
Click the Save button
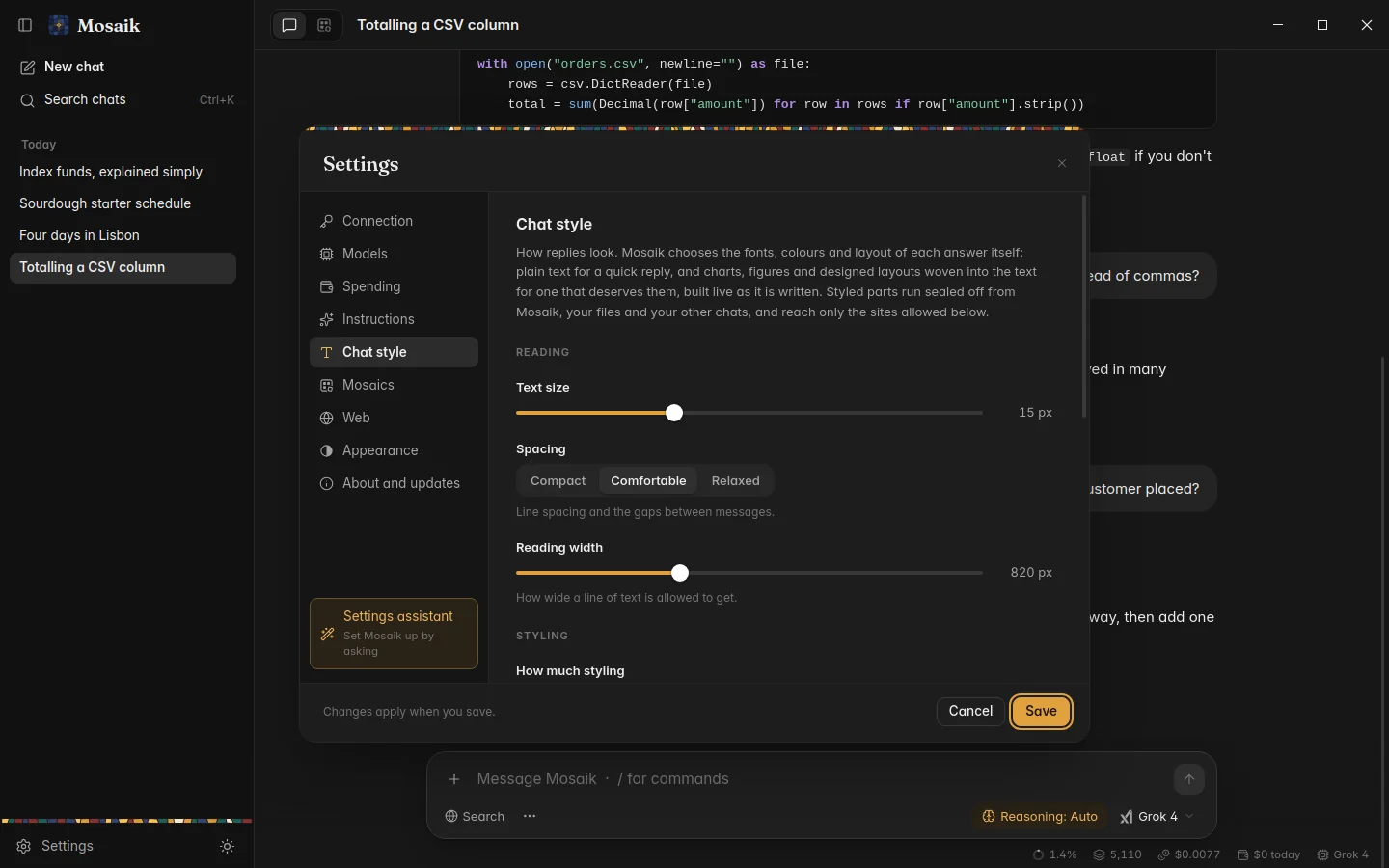(x=1041, y=711)
